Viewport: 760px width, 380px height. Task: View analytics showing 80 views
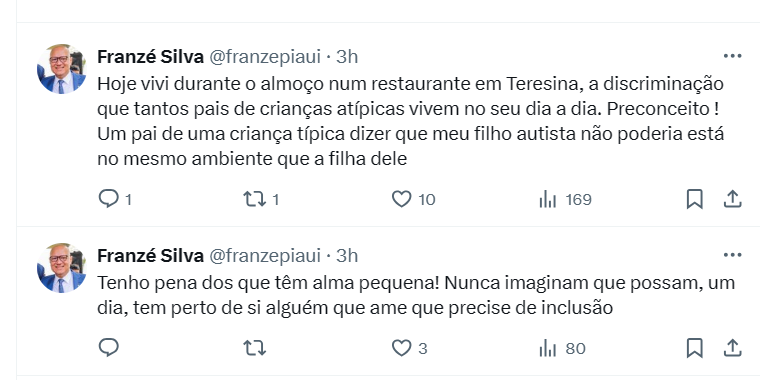(x=562, y=348)
